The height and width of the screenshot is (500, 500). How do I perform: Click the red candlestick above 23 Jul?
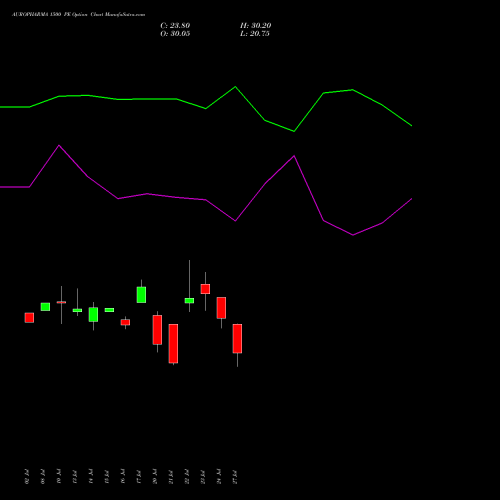205,289
